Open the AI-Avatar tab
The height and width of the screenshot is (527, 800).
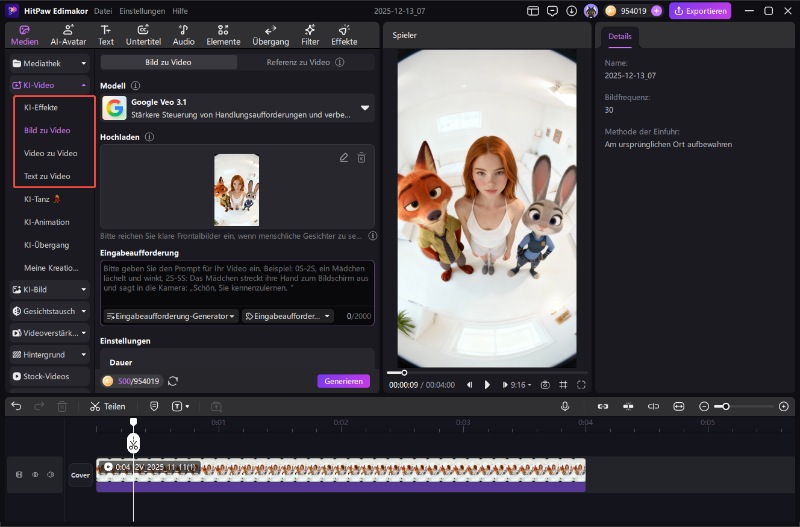[x=68, y=36]
